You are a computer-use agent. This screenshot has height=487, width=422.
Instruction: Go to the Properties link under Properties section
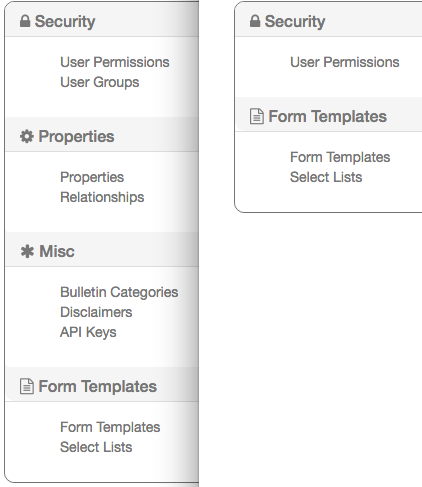(92, 177)
